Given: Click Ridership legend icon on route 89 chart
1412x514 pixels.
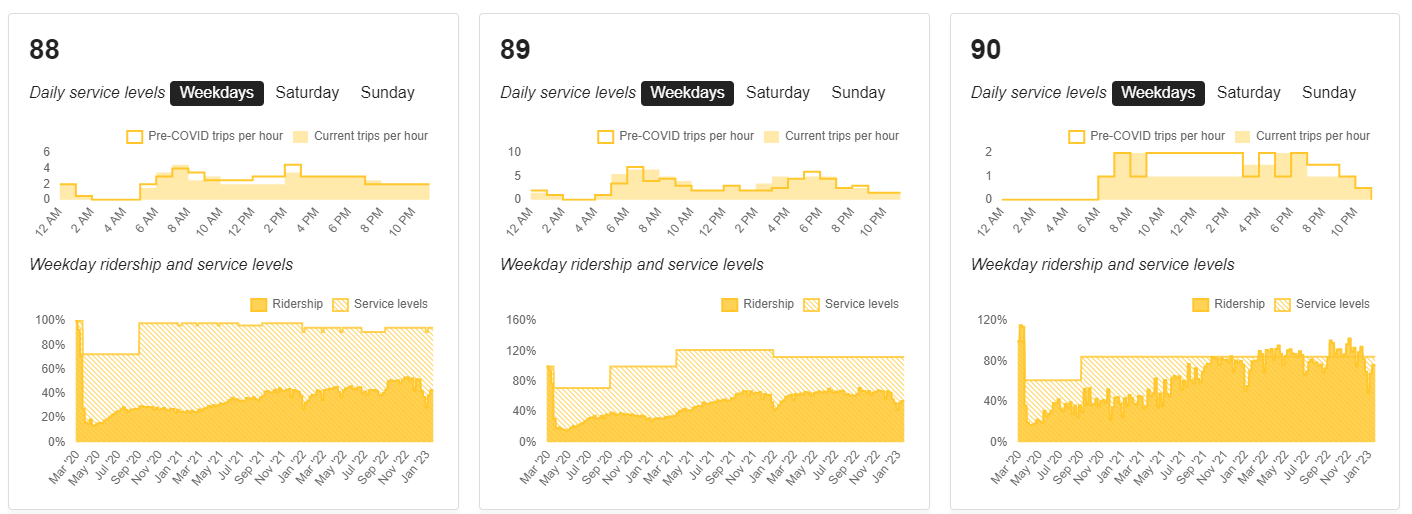Looking at the screenshot, I should click(729, 304).
